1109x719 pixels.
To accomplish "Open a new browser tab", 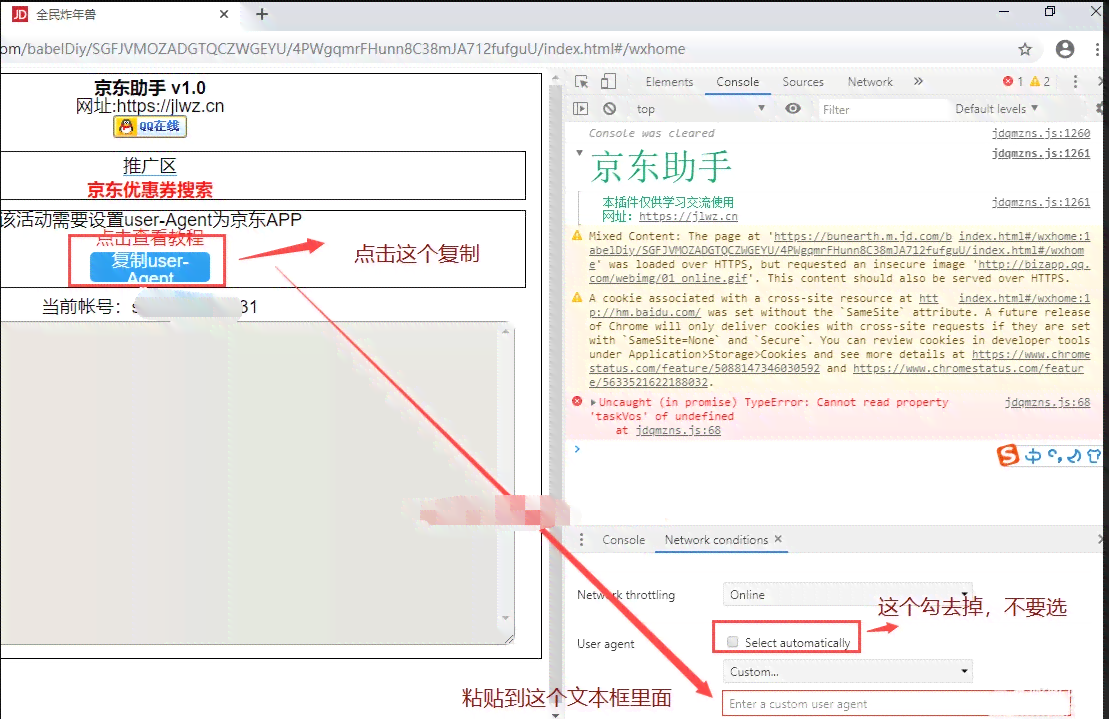I will (x=262, y=14).
